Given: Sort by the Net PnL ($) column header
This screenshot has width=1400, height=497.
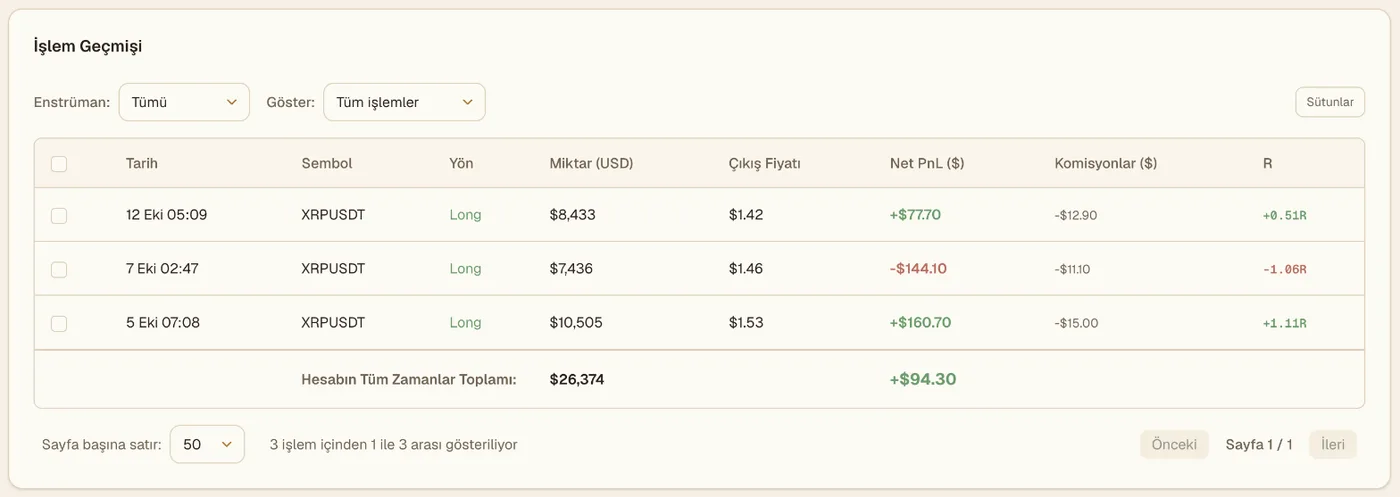Looking at the screenshot, I should [x=927, y=163].
